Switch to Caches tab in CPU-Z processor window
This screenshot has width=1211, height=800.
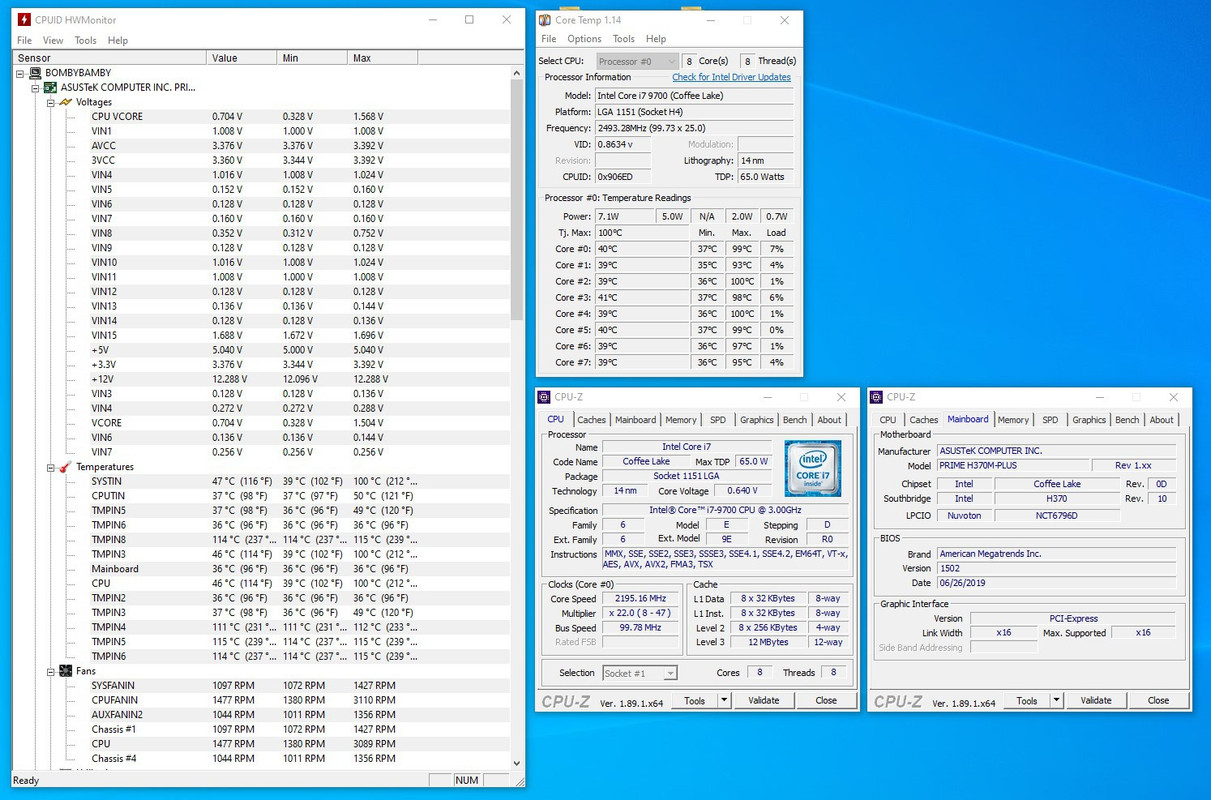(x=591, y=420)
